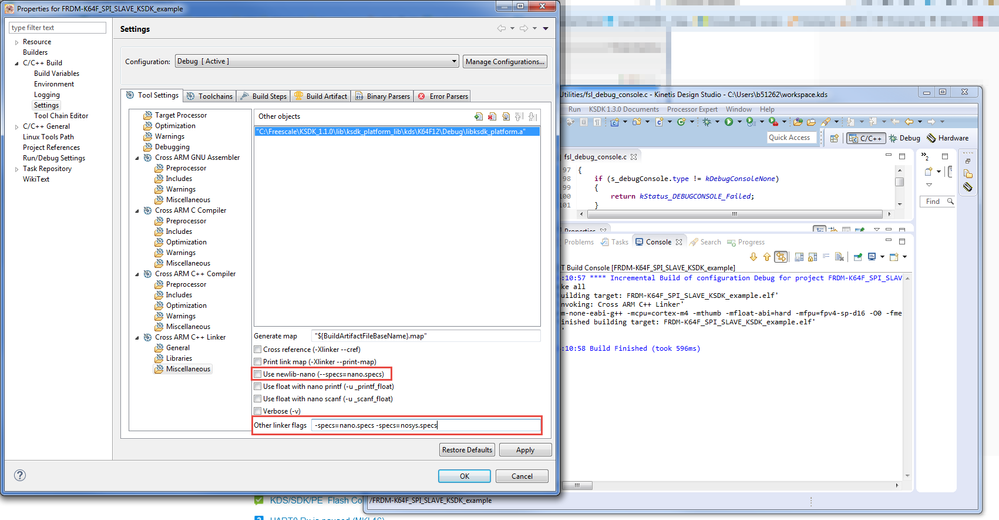Image resolution: width=999 pixels, height=520 pixels.
Task: Open the Configuration dropdown
Action: pos(317,61)
